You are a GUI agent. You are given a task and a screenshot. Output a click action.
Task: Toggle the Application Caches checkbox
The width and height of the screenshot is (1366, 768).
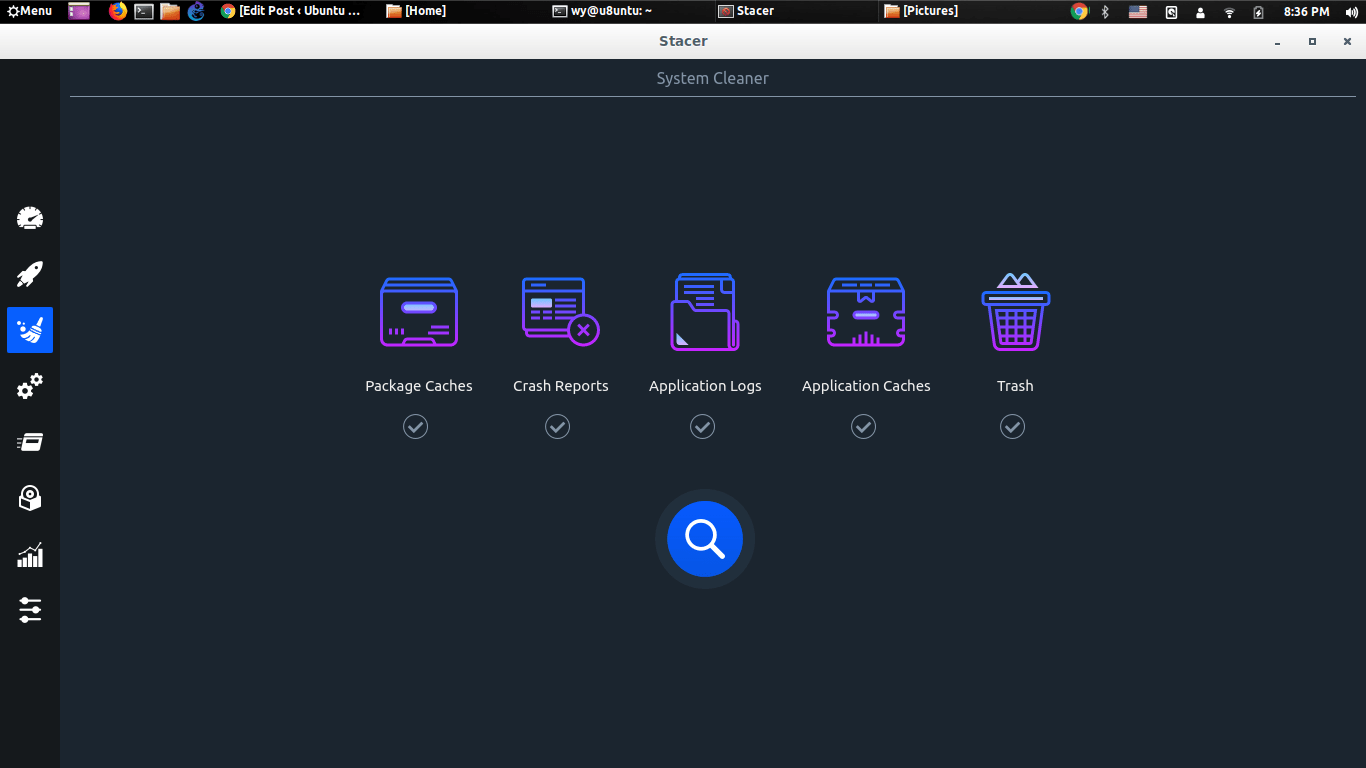tap(863, 427)
